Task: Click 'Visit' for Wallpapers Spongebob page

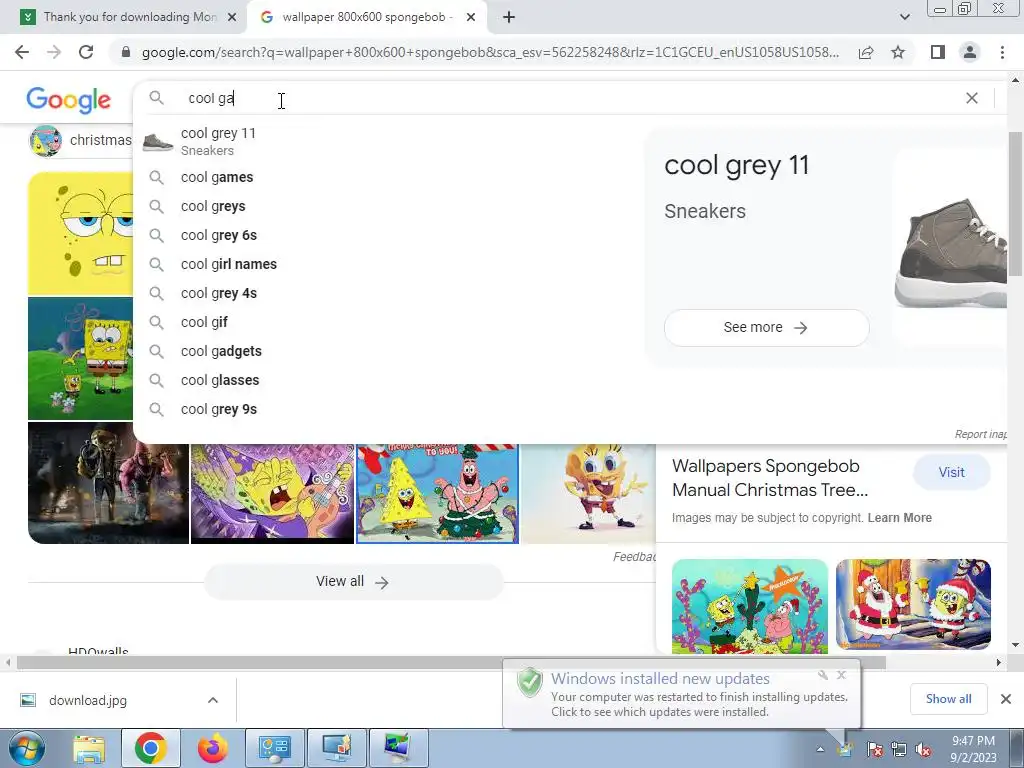Action: [952, 472]
